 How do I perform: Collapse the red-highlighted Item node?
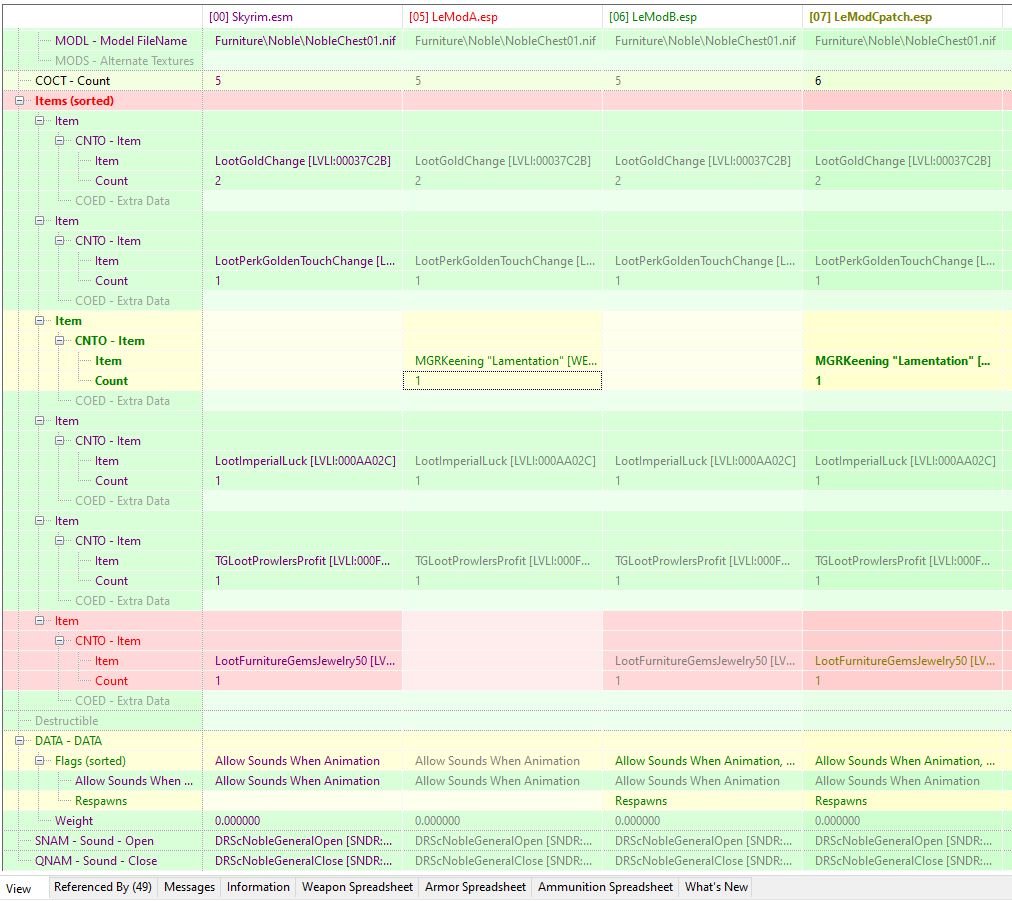[x=39, y=620]
